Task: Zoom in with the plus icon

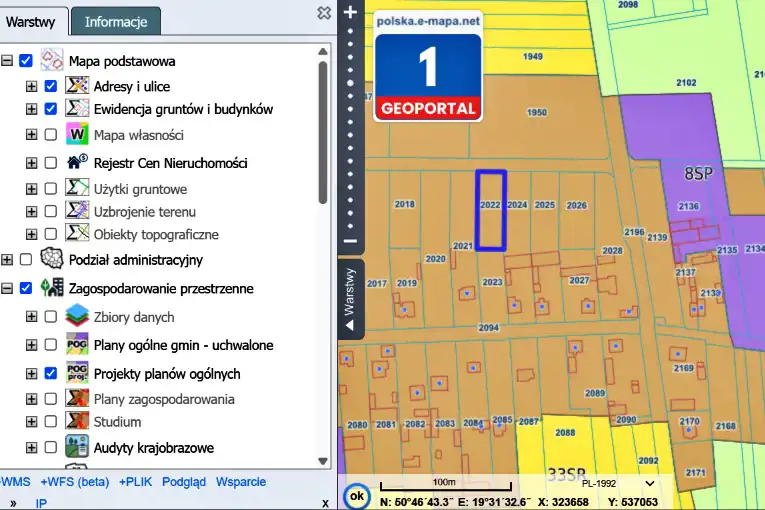Action: (350, 12)
